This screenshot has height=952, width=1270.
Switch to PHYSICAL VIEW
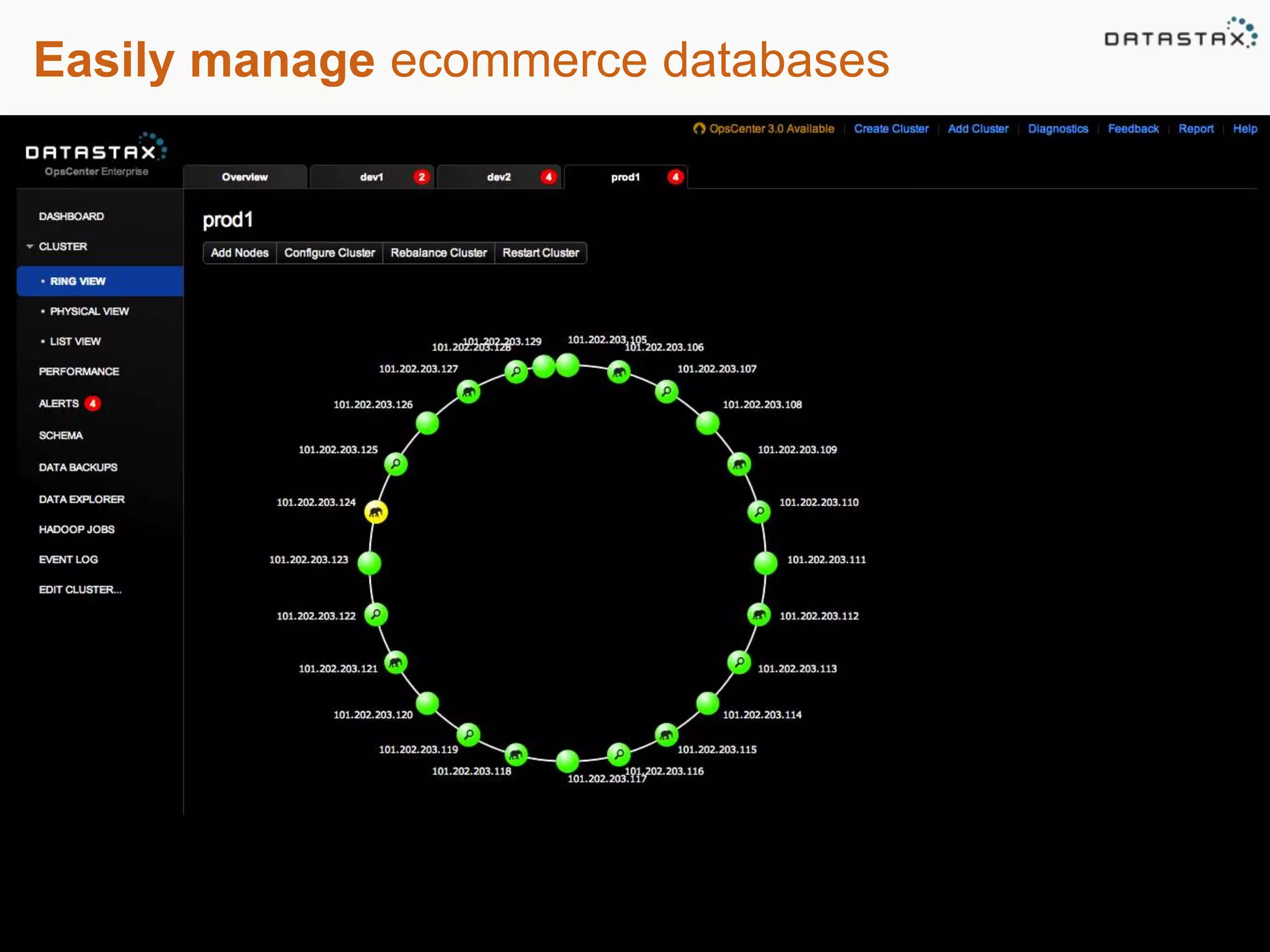(x=89, y=311)
